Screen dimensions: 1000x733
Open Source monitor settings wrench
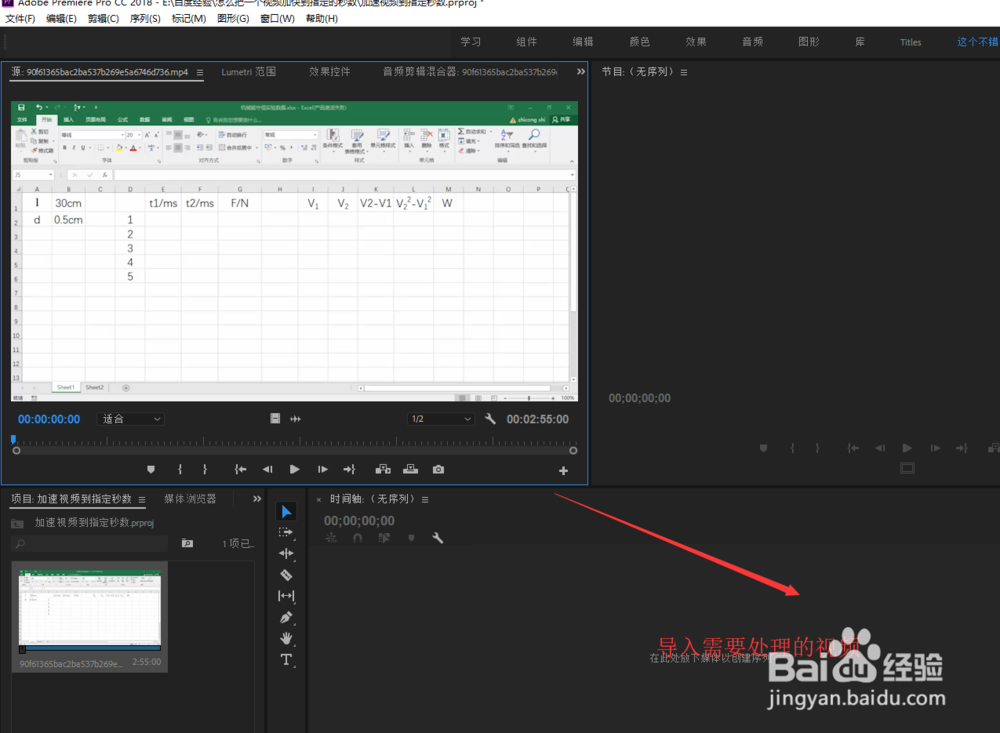tap(490, 419)
